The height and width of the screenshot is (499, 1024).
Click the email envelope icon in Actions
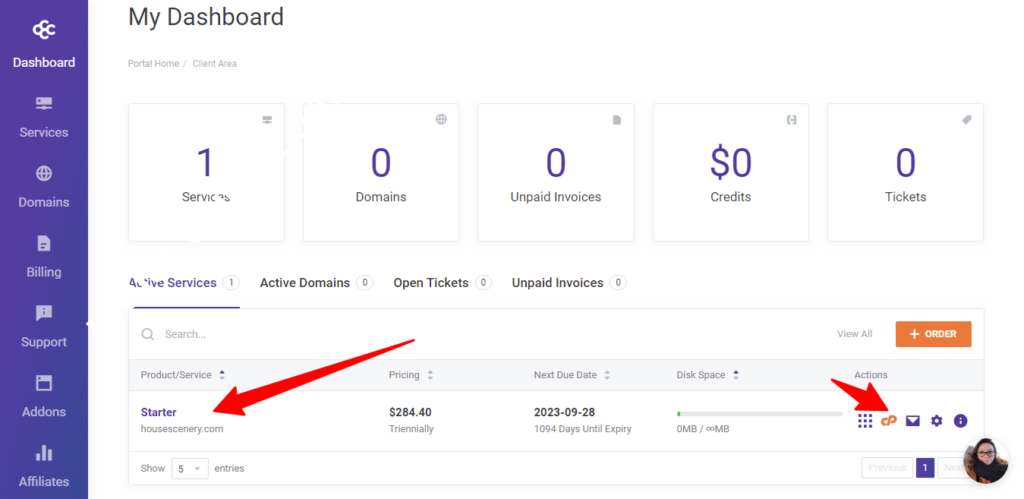pyautogui.click(x=913, y=421)
